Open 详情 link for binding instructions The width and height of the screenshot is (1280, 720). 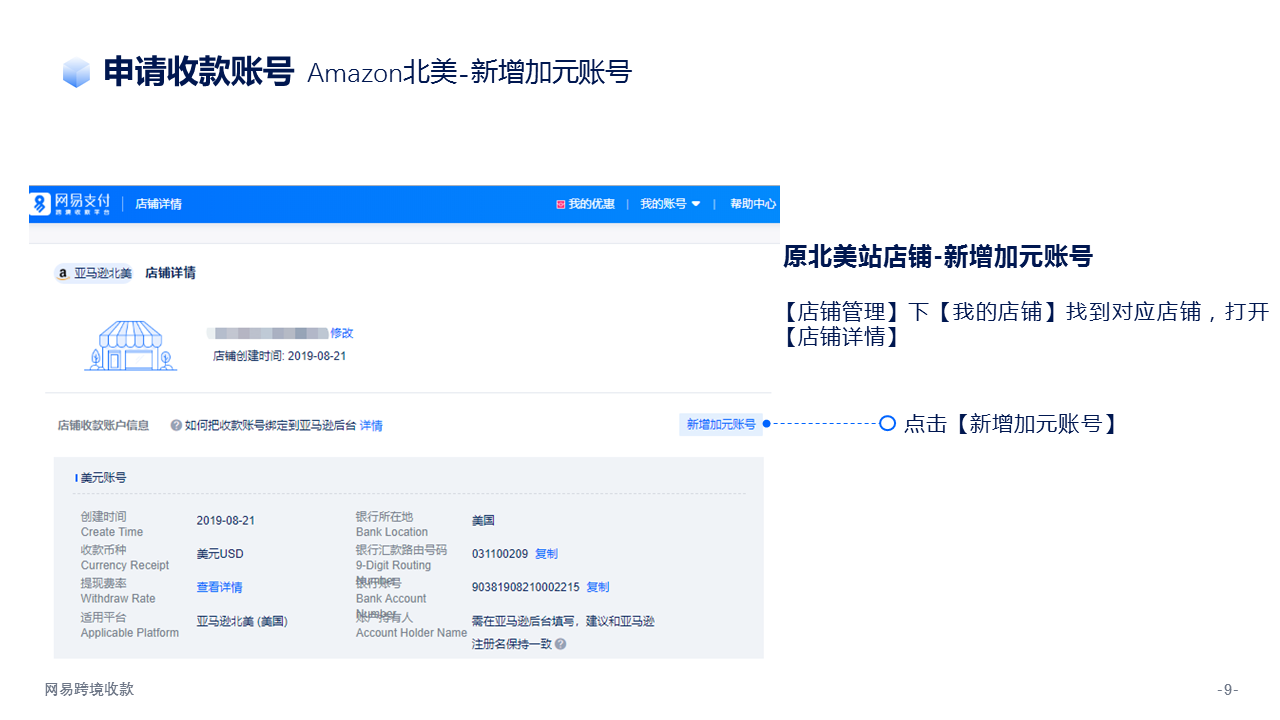pyautogui.click(x=371, y=425)
